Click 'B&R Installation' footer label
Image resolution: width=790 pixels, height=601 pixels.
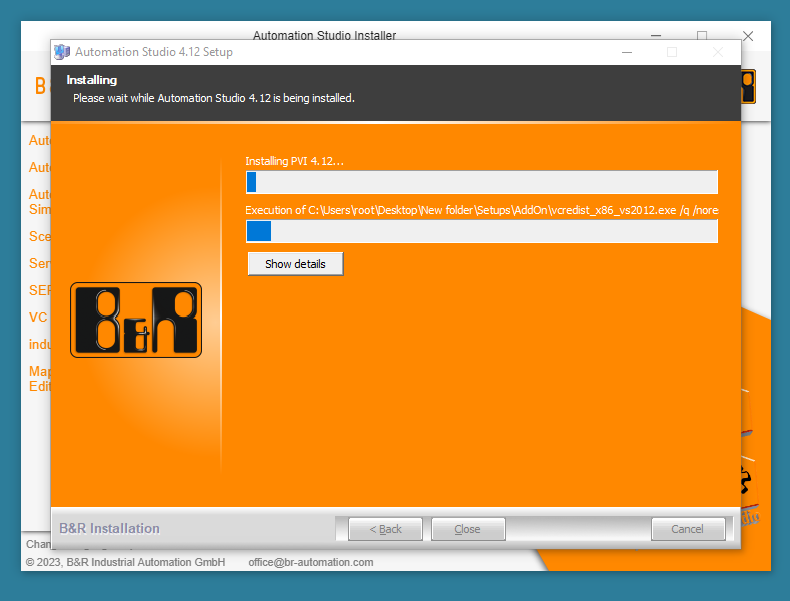point(109,528)
